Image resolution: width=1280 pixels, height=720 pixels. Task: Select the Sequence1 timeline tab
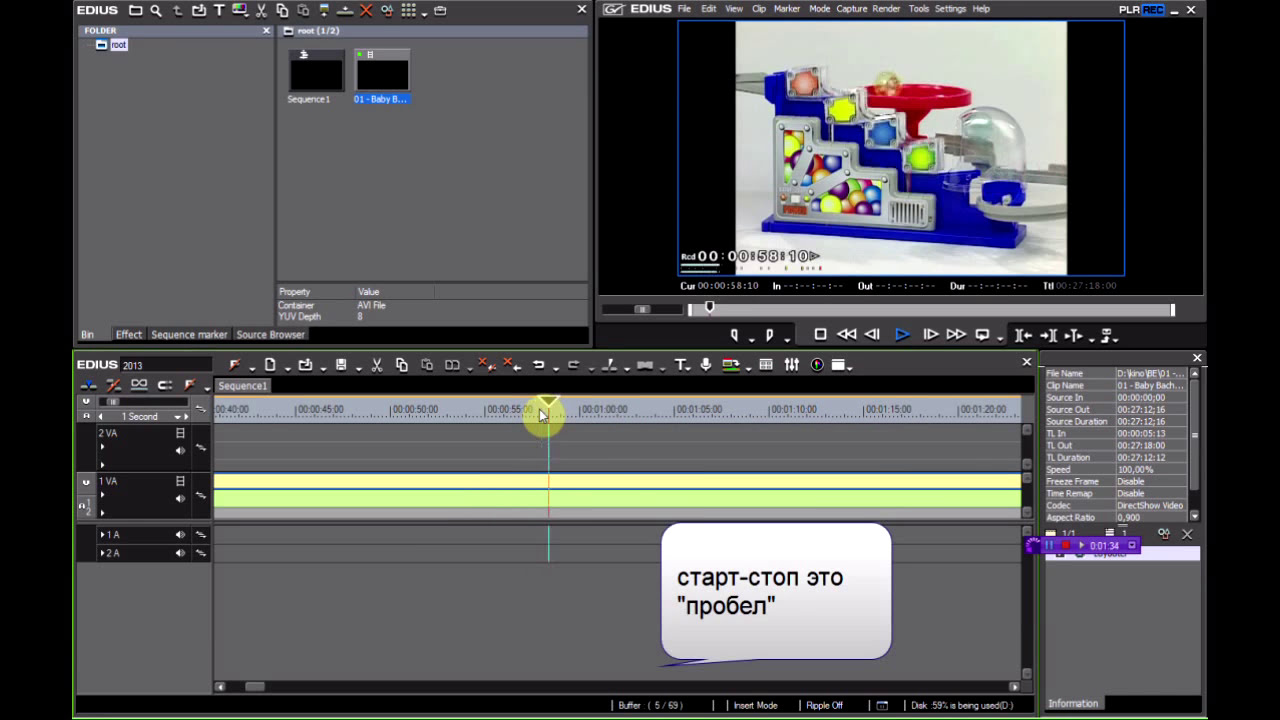click(243, 386)
